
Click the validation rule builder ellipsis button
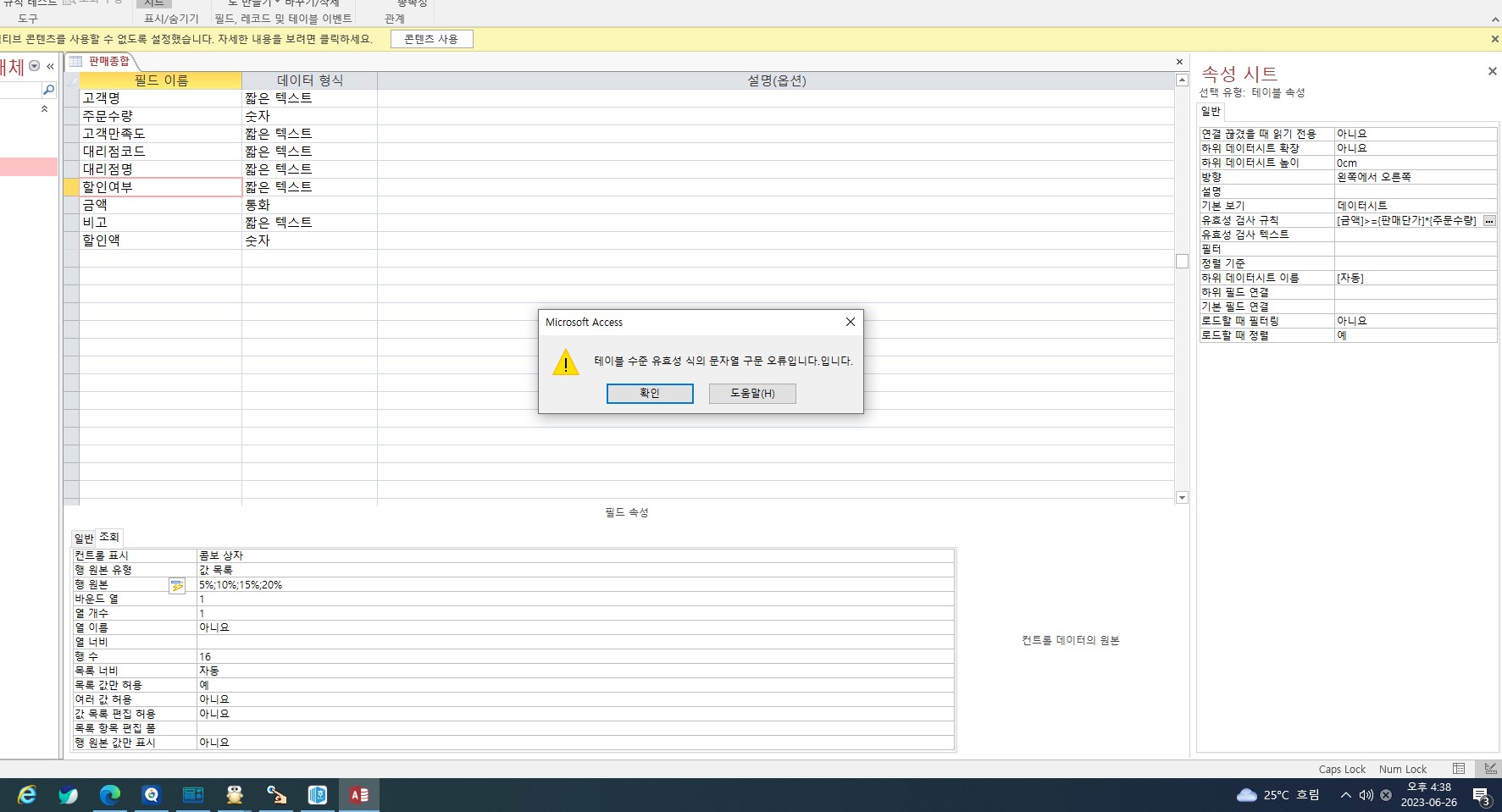(x=1488, y=221)
